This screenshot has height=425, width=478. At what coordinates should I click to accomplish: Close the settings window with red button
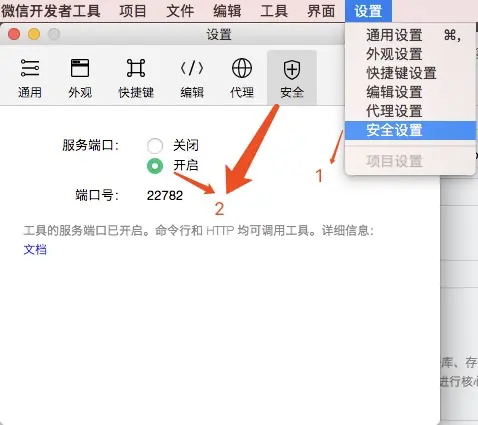pos(14,34)
